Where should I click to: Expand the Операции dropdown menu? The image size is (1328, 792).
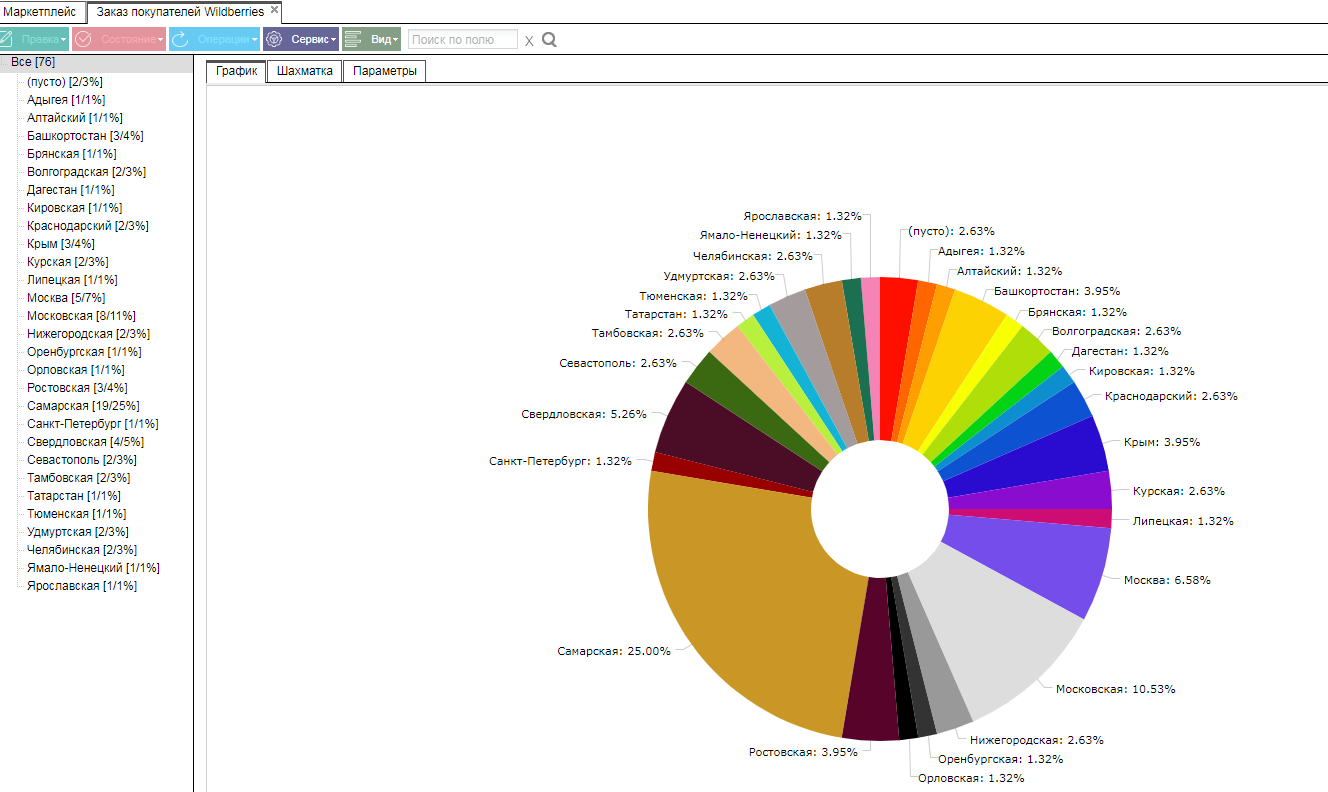[214, 39]
